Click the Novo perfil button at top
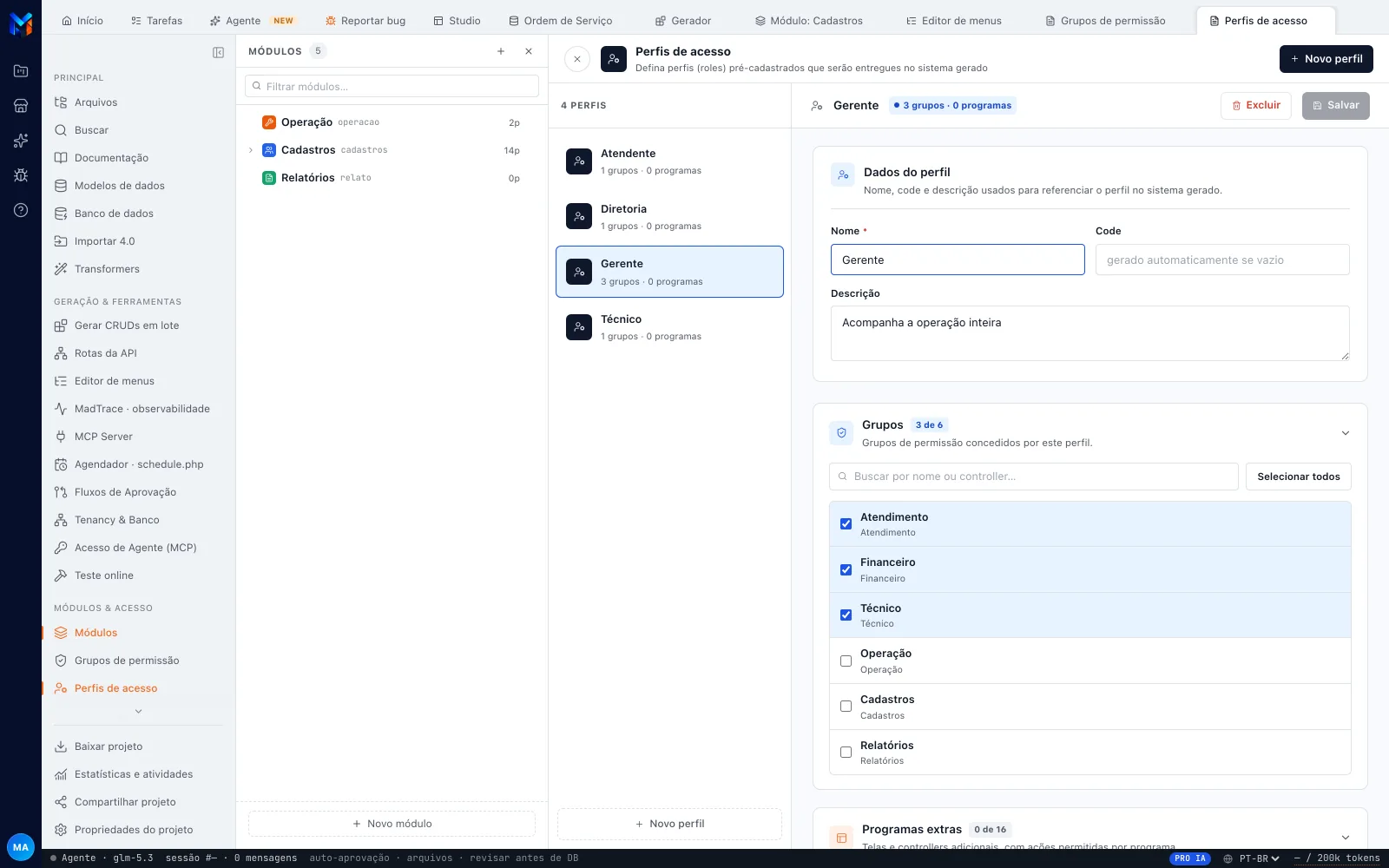The width and height of the screenshot is (1389, 868). tap(1326, 59)
